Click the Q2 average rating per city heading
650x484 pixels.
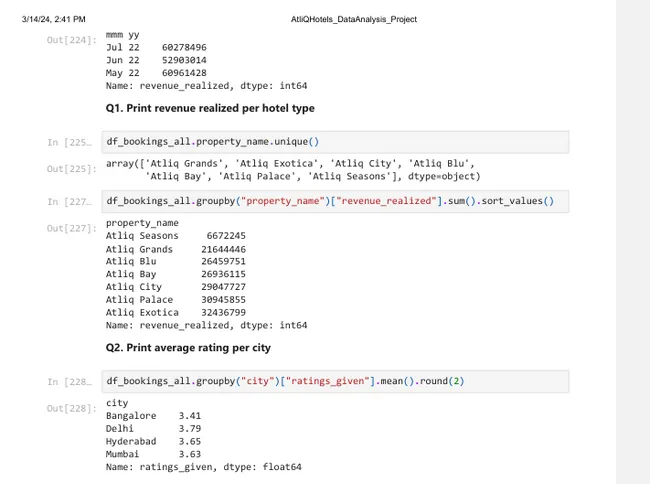[x=188, y=348]
